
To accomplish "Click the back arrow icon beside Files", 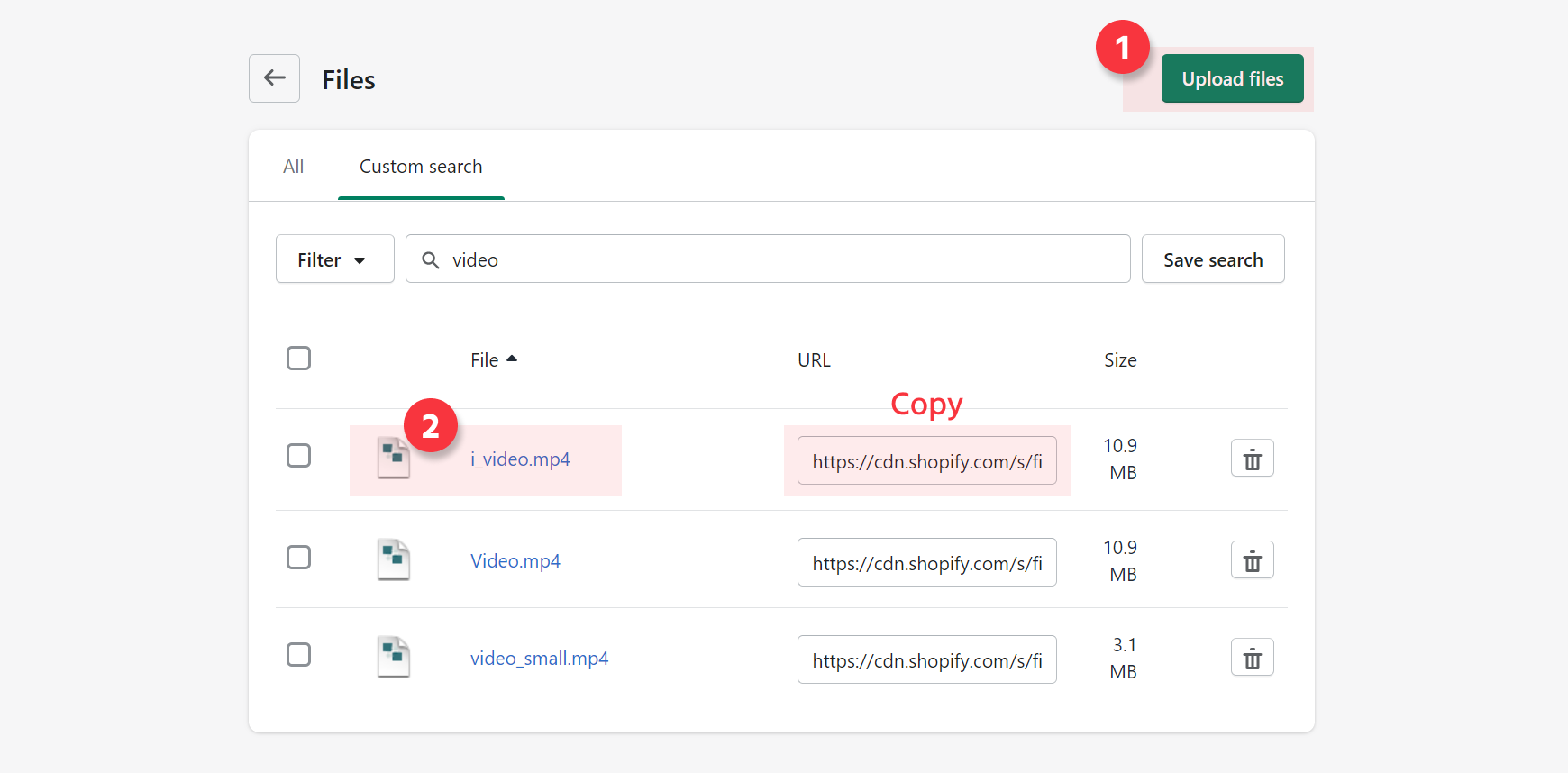I will [x=274, y=78].
